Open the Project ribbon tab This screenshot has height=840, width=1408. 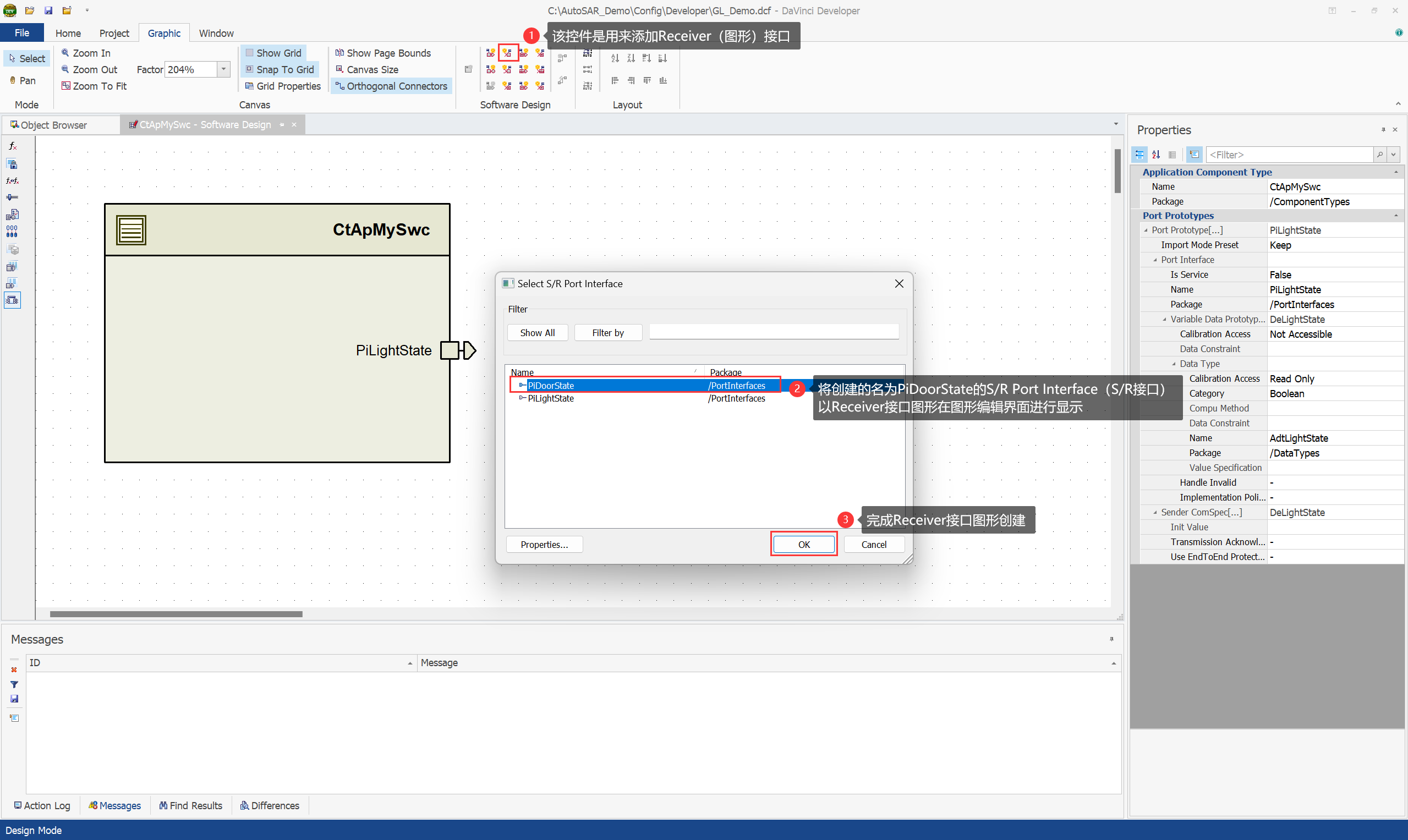tap(114, 33)
